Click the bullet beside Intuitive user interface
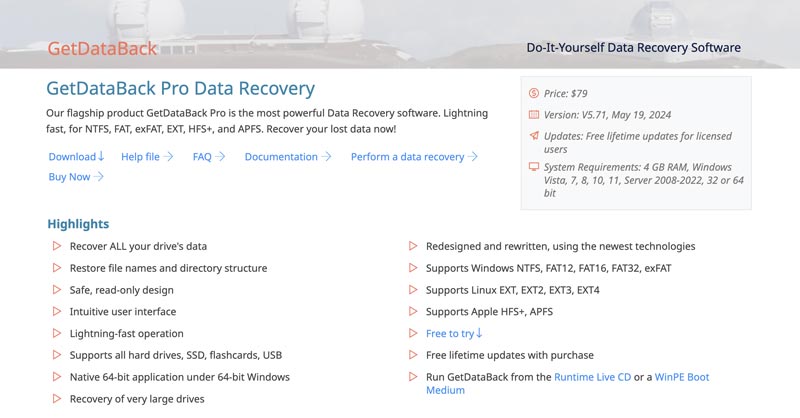The height and width of the screenshot is (418, 800). point(57,311)
